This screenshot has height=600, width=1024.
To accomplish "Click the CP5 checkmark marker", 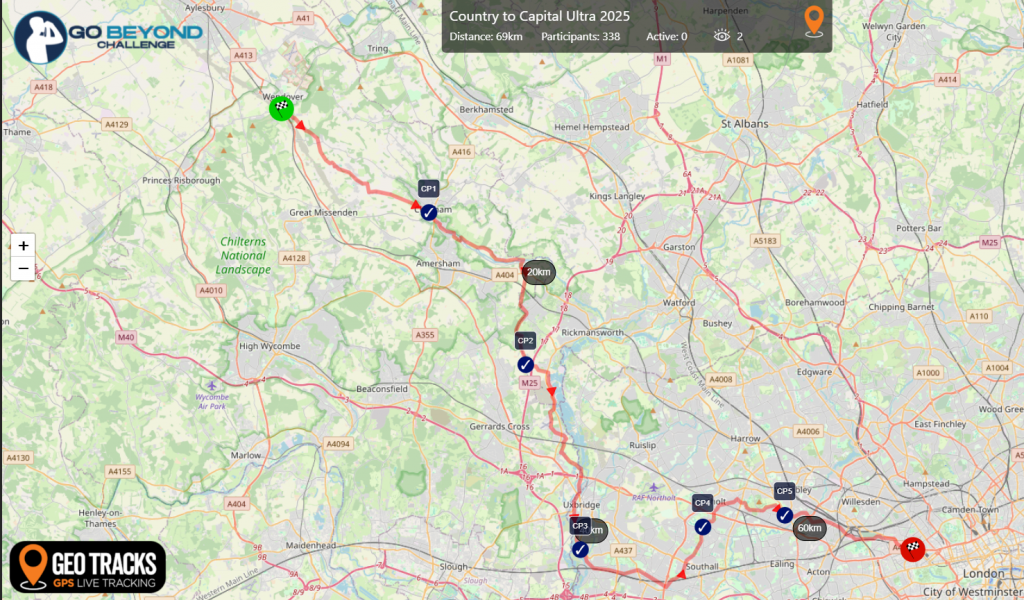I will pyautogui.click(x=784, y=515).
